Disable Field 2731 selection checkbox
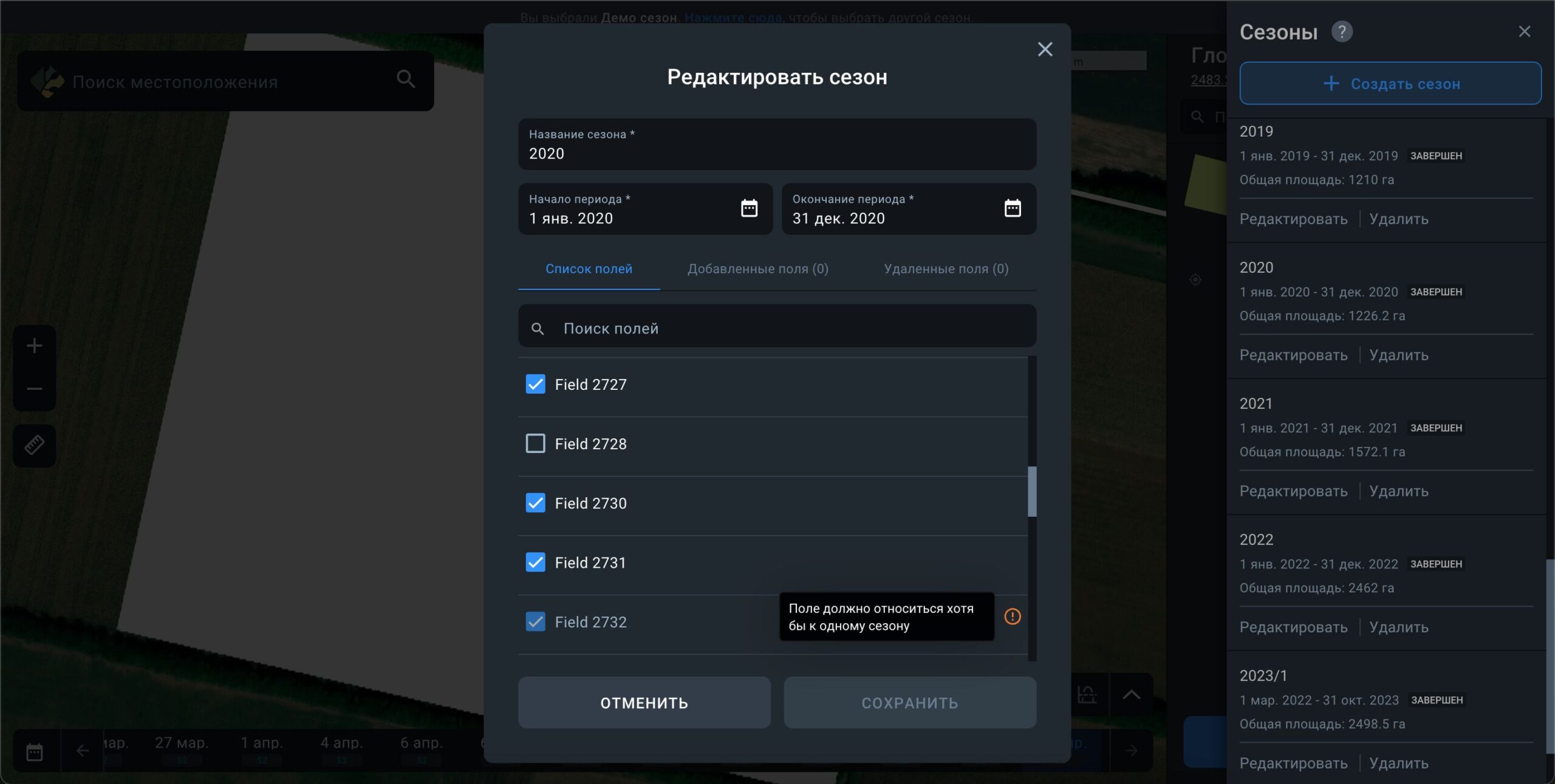The height and width of the screenshot is (784, 1555). point(535,561)
